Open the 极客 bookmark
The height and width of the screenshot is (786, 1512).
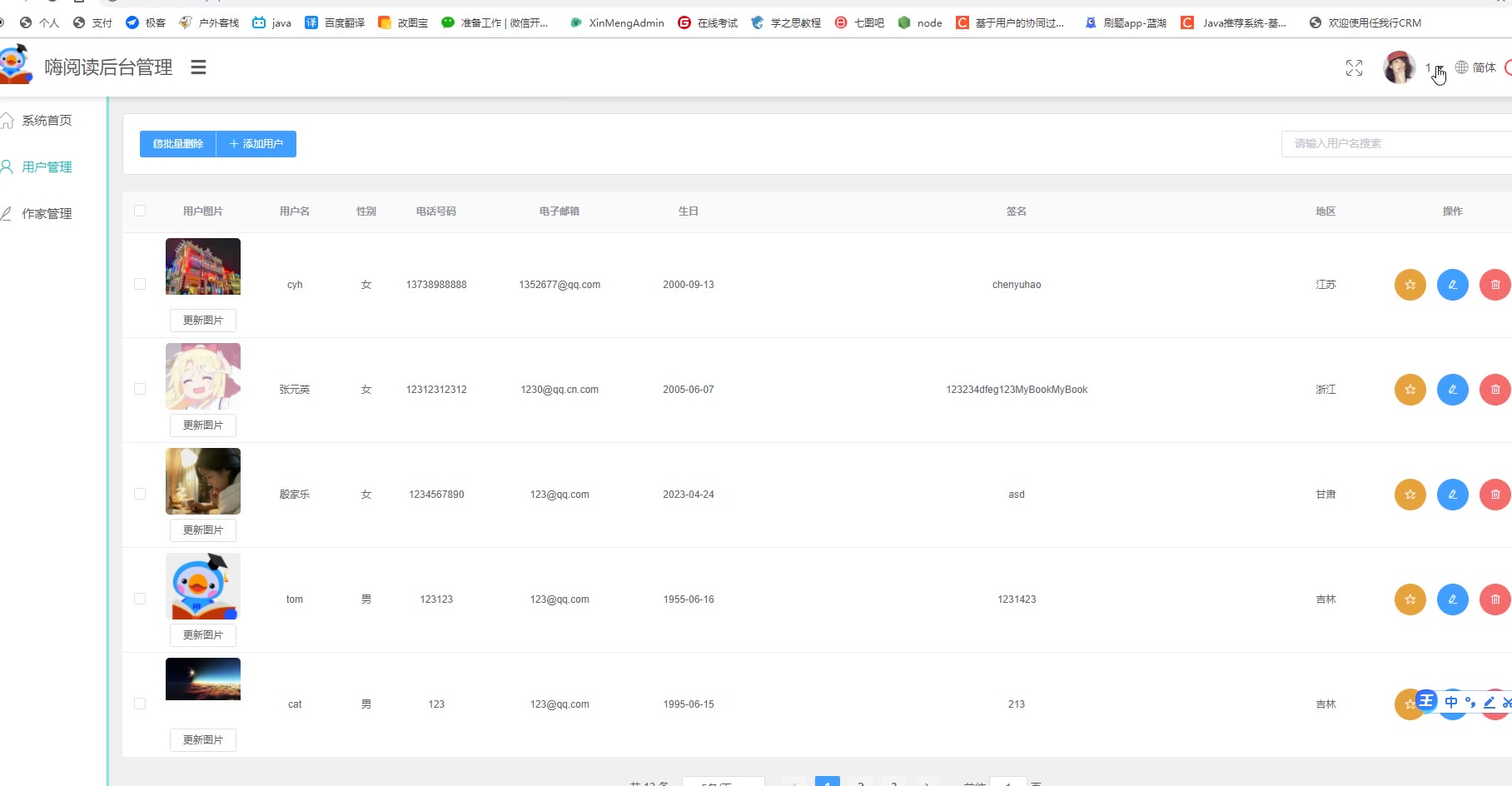point(146,22)
